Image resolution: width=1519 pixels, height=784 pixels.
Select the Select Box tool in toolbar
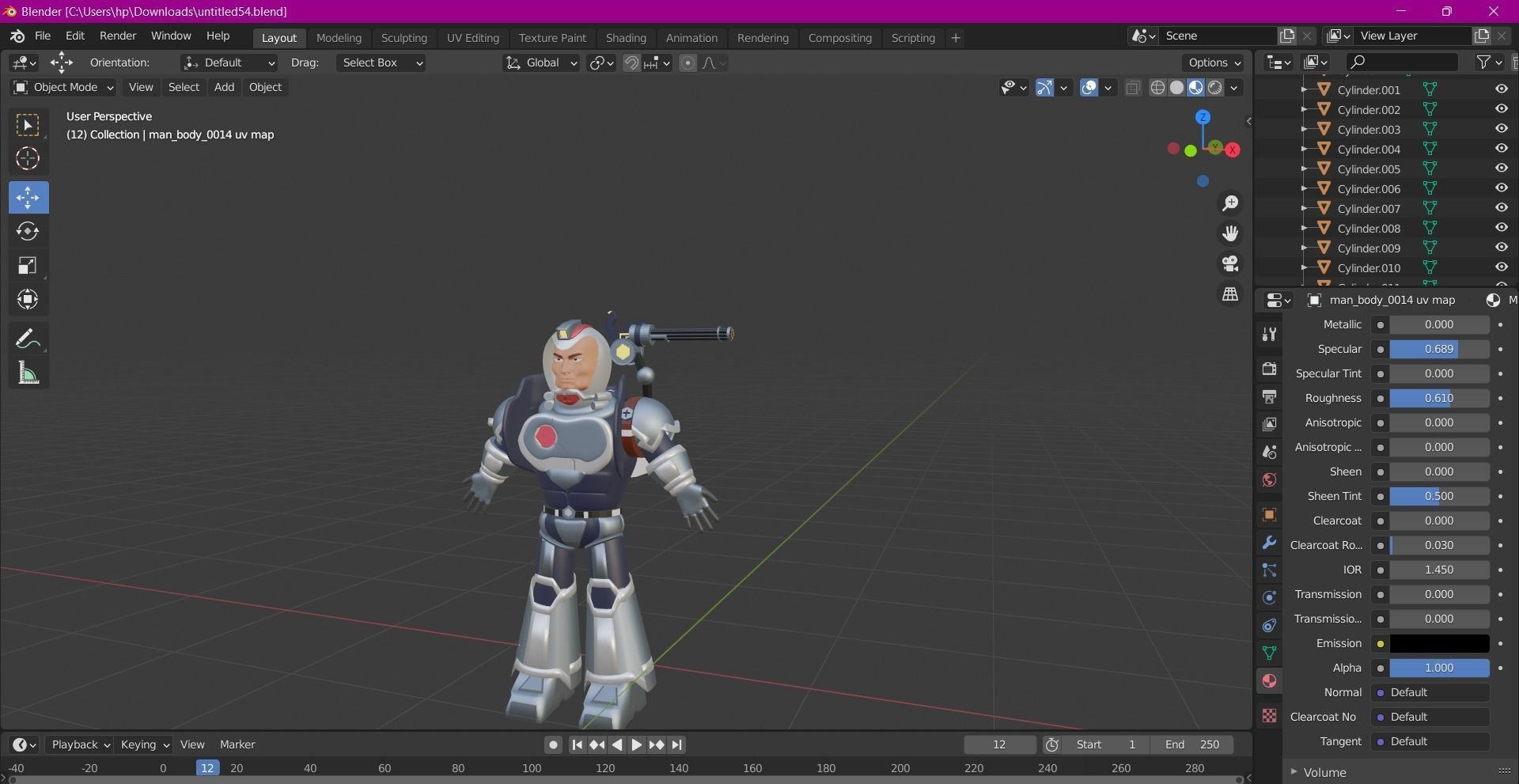pos(28,126)
